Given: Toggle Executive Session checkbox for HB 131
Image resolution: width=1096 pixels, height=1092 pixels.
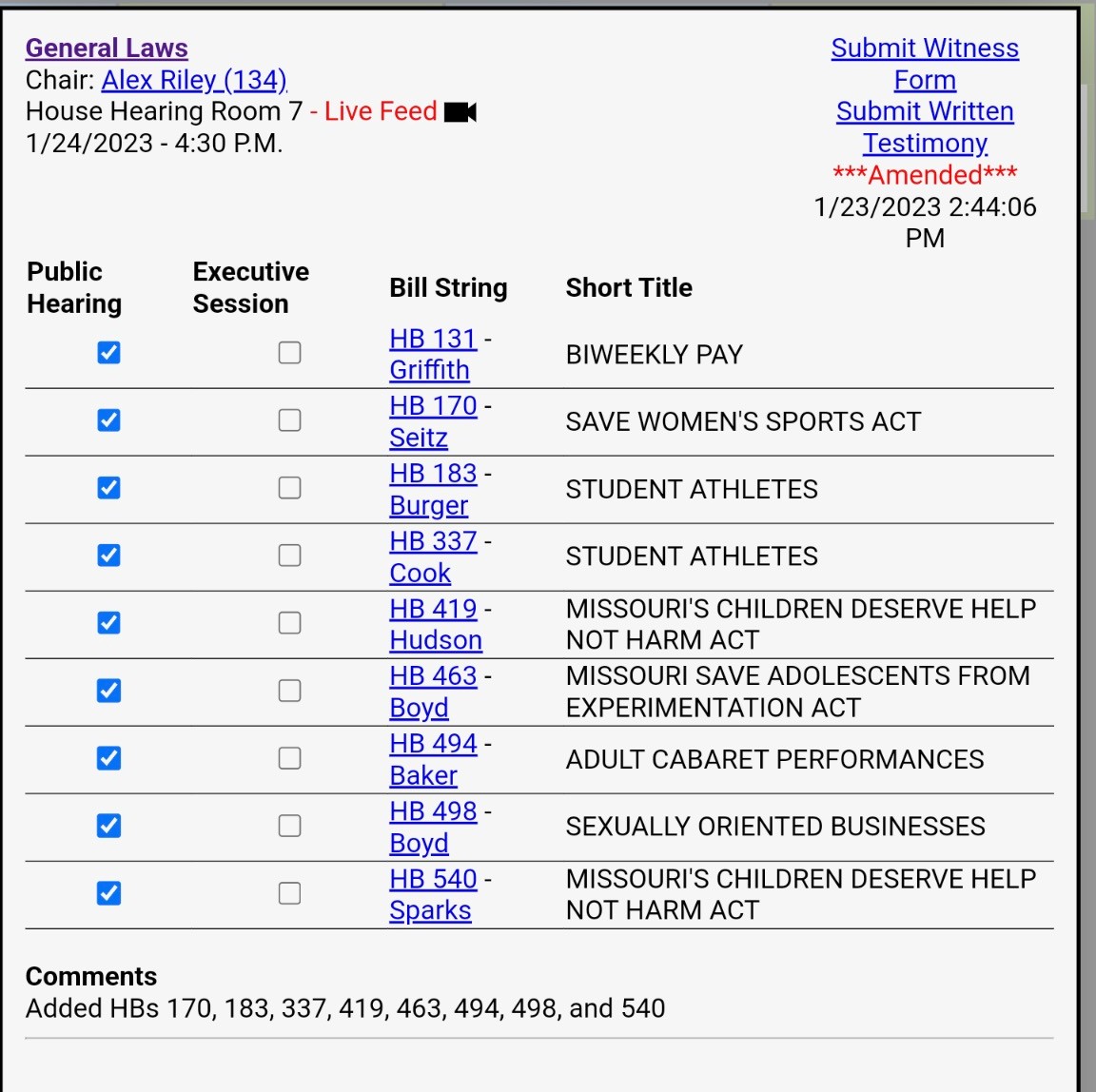Looking at the screenshot, I should pos(289,353).
